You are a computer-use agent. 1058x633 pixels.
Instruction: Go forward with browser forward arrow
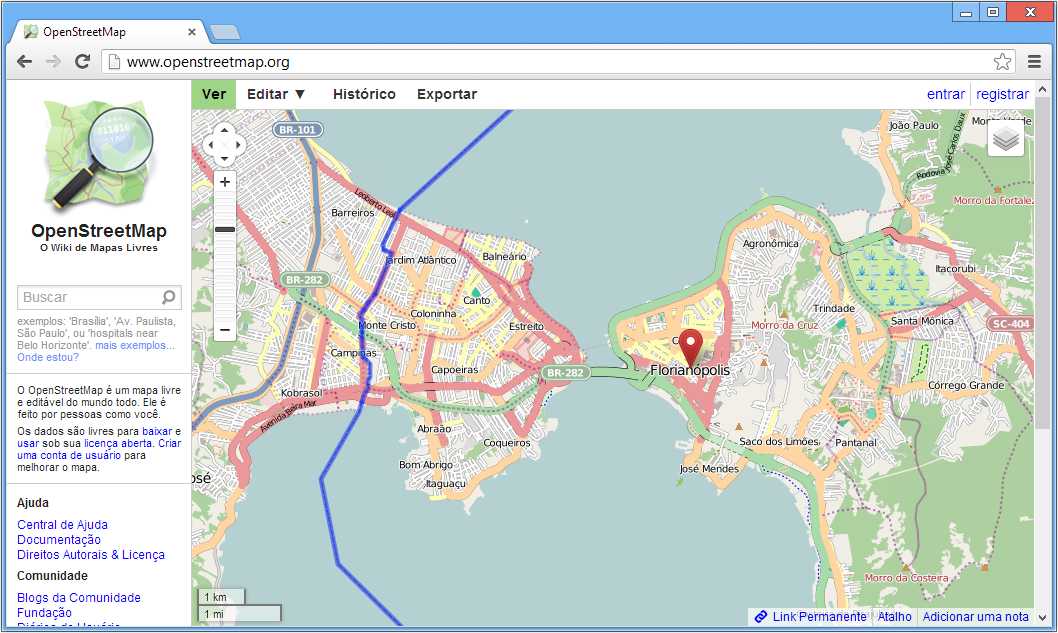pyautogui.click(x=53, y=61)
